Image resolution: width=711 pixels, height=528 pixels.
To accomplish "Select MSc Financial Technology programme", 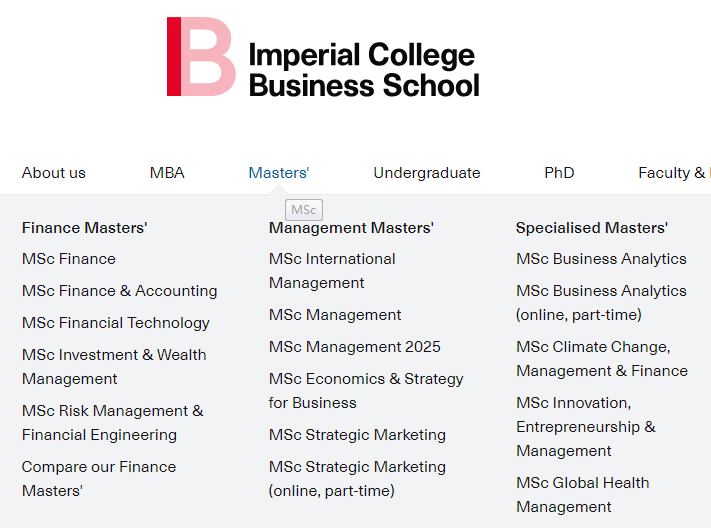I will click(116, 323).
